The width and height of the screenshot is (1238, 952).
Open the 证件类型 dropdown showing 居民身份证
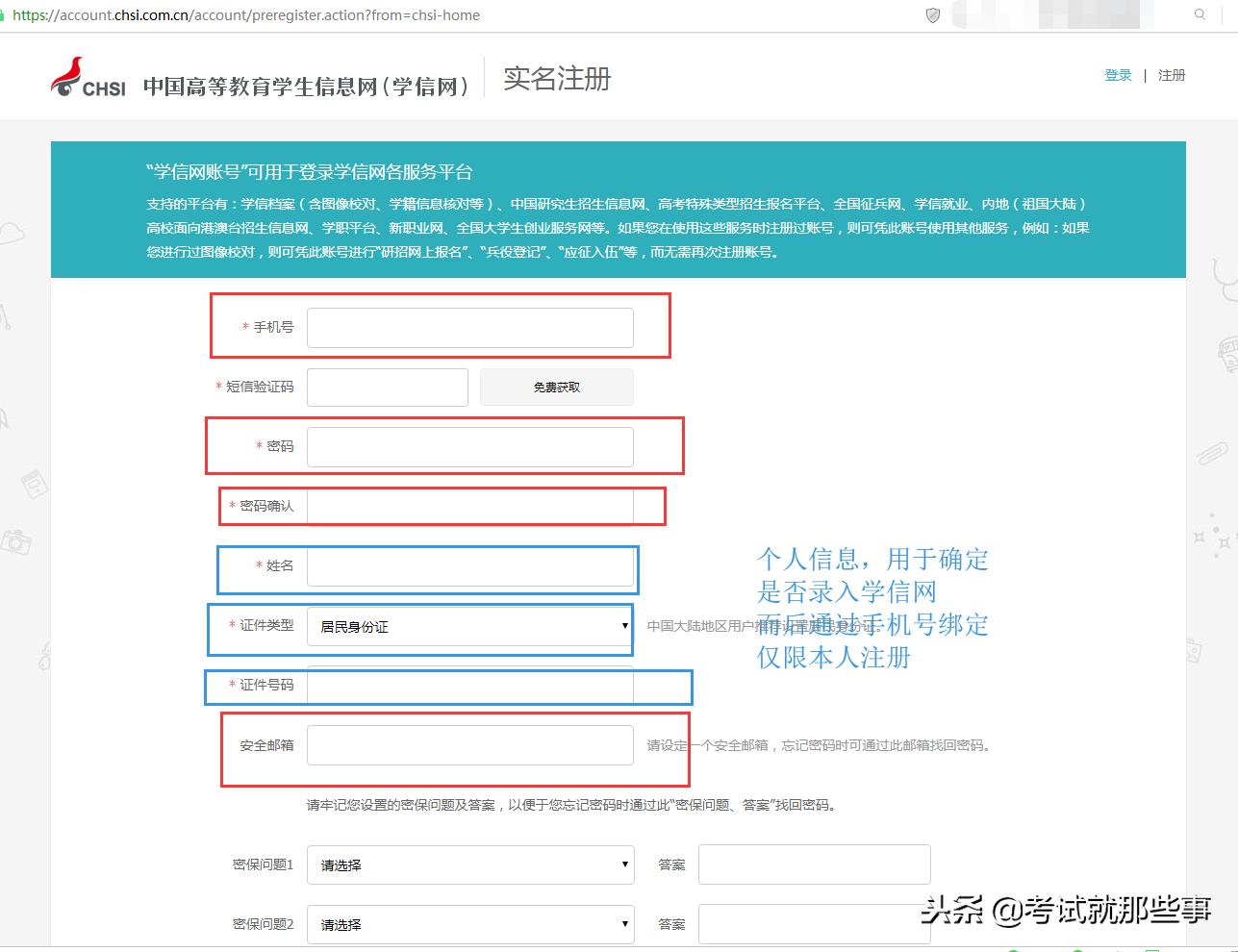point(468,627)
